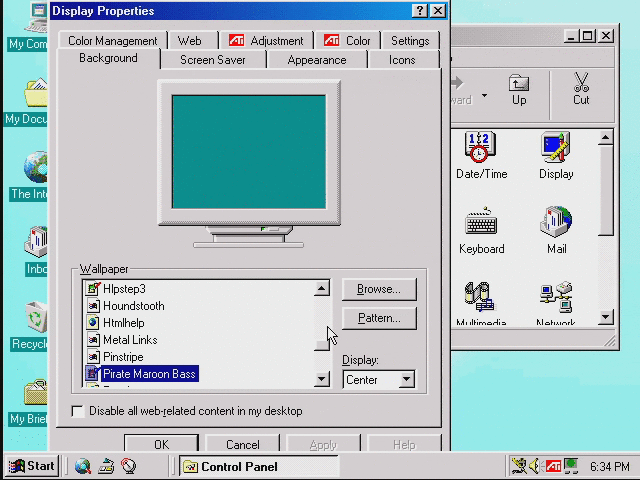Viewport: 640px width, 480px height.
Task: Click the wallpaper list scrollbar thumb
Action: (322, 344)
